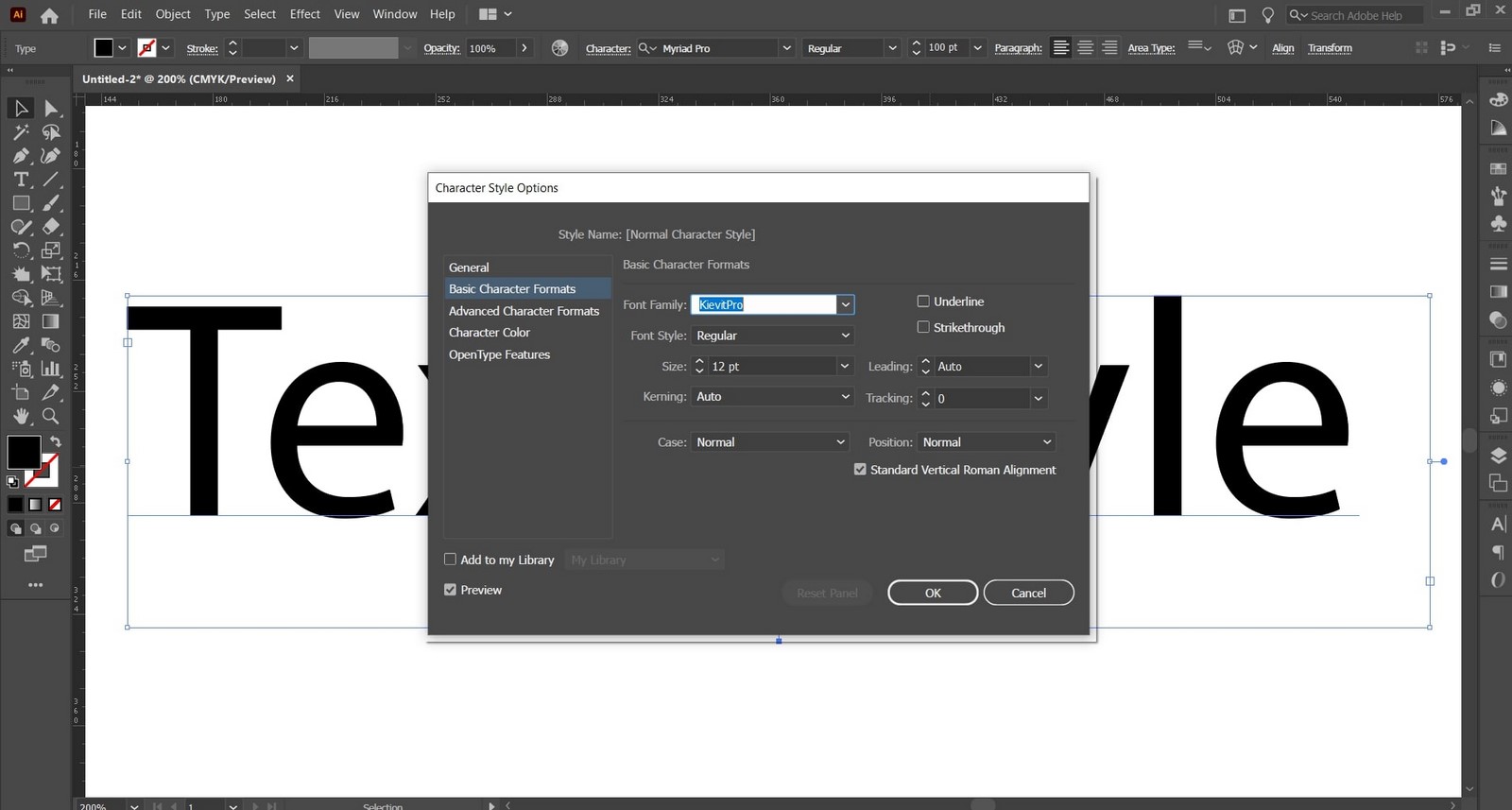Image resolution: width=1512 pixels, height=810 pixels.
Task: Open the Position dropdown
Action: pyautogui.click(x=987, y=442)
